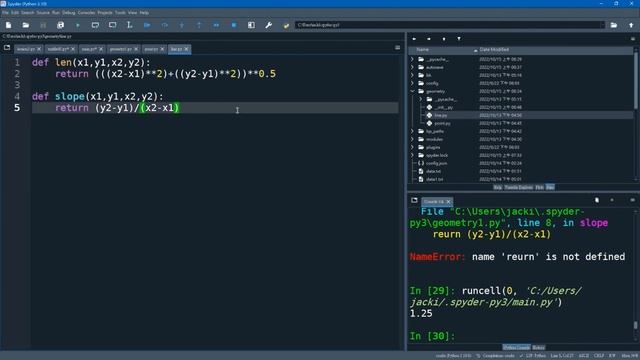Open Preferences with the wrench icon
The image size is (640, 360).
click(269, 25)
